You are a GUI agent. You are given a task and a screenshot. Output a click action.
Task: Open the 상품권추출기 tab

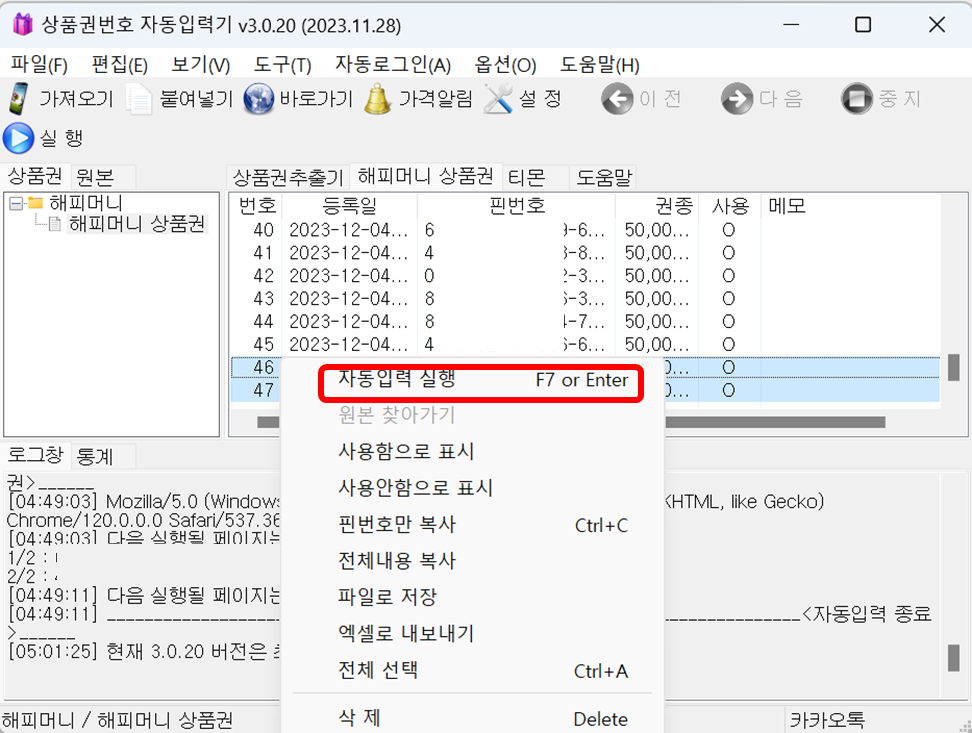[288, 178]
